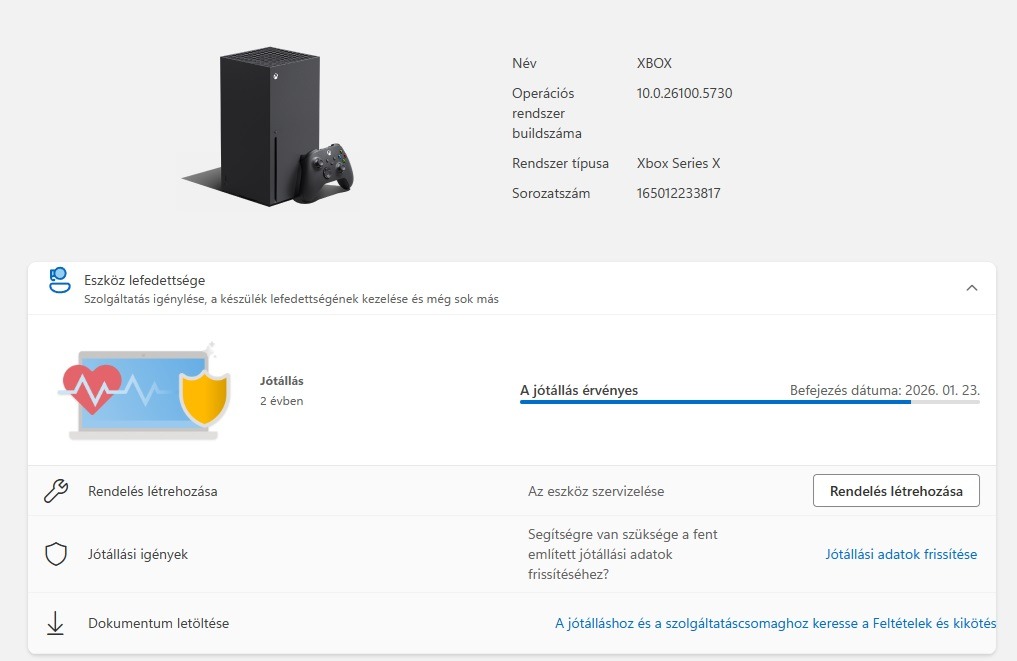Click the 2 évben warranty duration text
This screenshot has width=1017, height=661.
(281, 401)
